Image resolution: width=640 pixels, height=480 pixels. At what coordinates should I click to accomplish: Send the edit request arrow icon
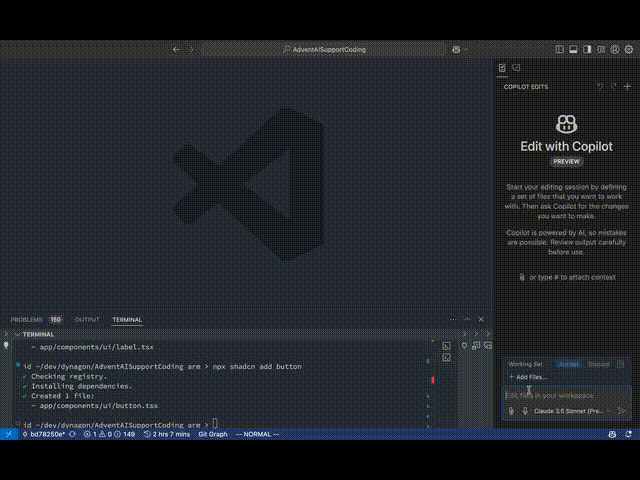[x=622, y=411]
